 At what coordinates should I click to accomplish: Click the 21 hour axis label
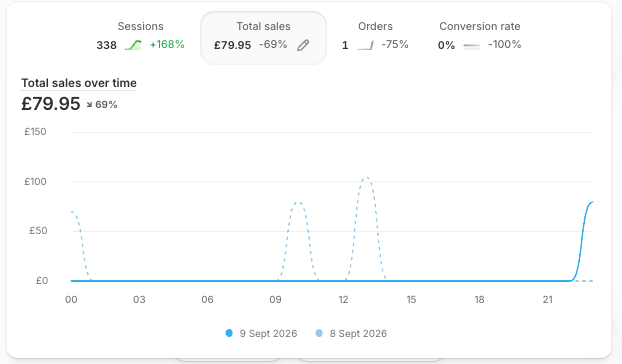547,300
